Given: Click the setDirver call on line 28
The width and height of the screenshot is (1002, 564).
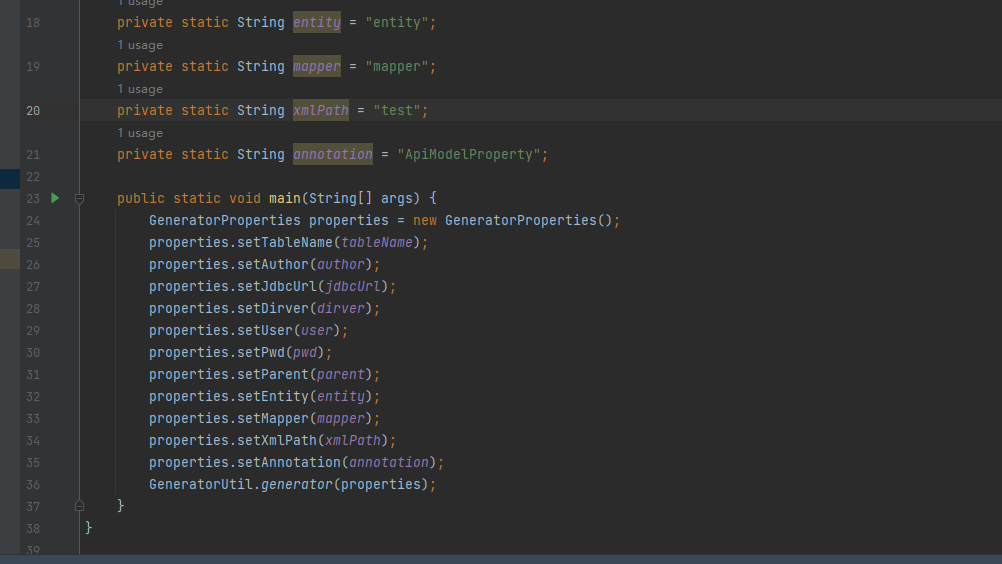Looking at the screenshot, I should pos(273,309).
